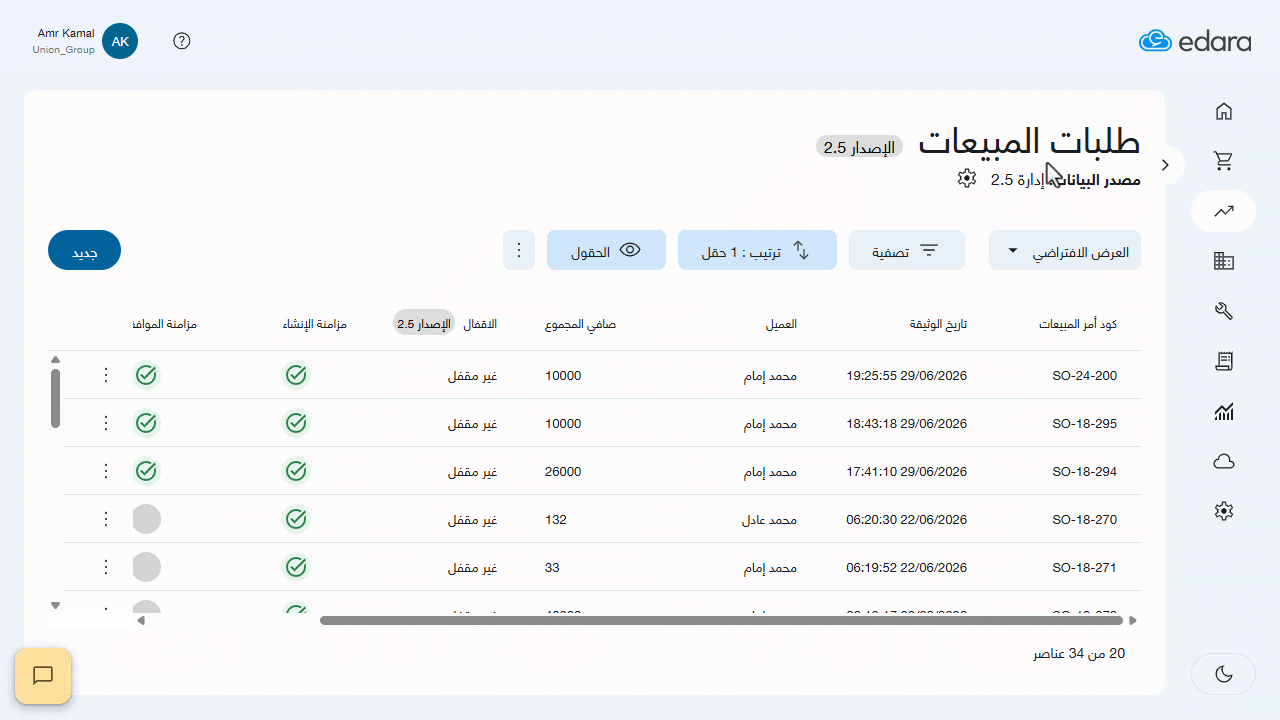
Task: Open the toolbar more options menu
Action: coord(519,250)
